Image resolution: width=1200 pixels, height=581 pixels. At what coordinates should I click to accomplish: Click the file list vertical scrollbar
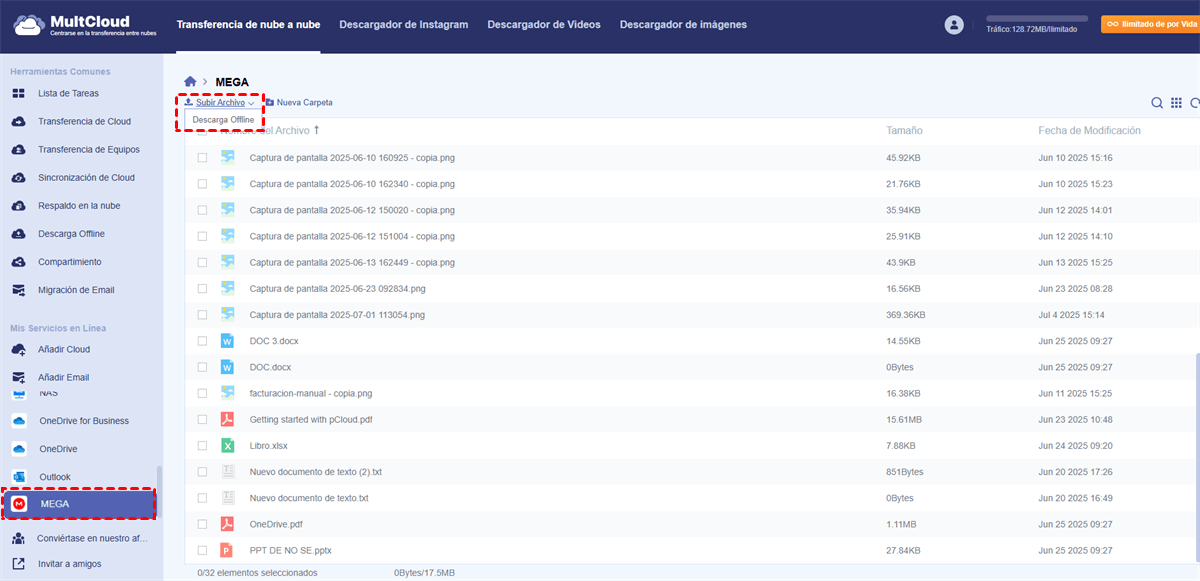[1197, 455]
